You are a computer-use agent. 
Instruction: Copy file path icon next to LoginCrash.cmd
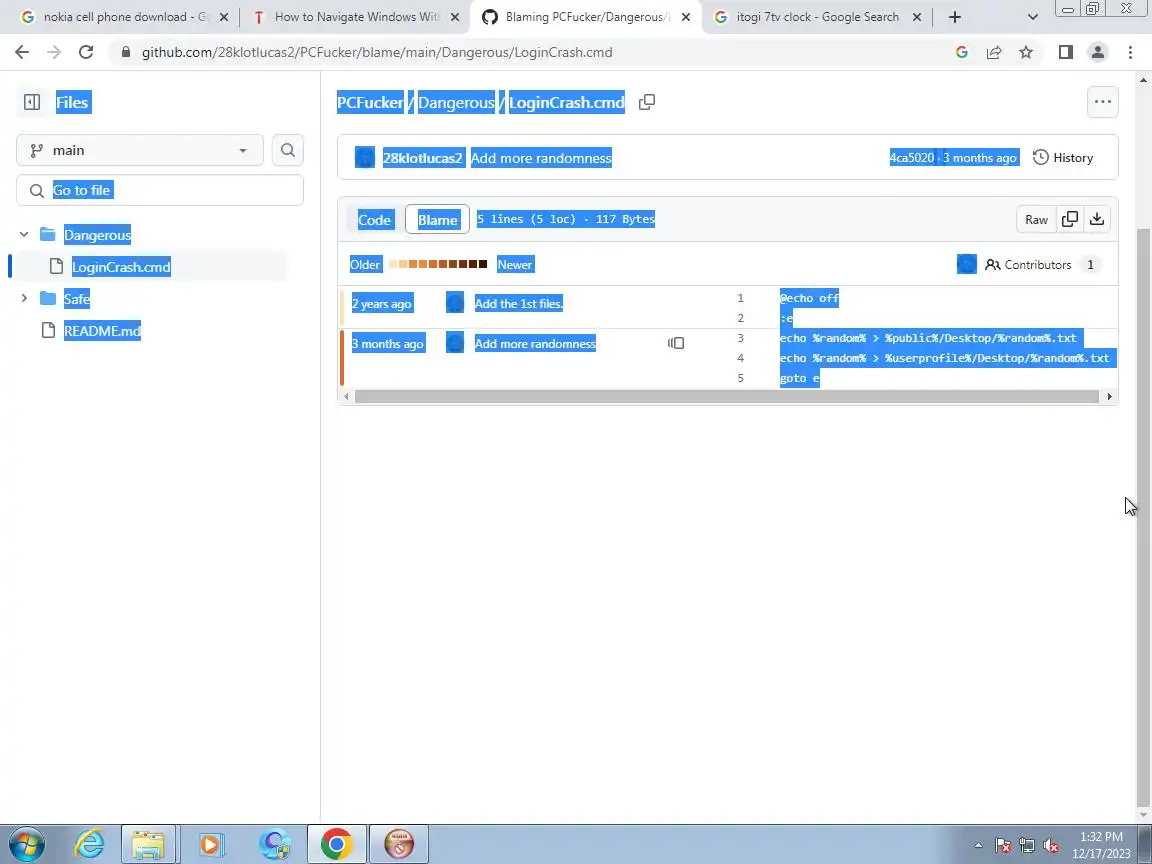(x=647, y=102)
